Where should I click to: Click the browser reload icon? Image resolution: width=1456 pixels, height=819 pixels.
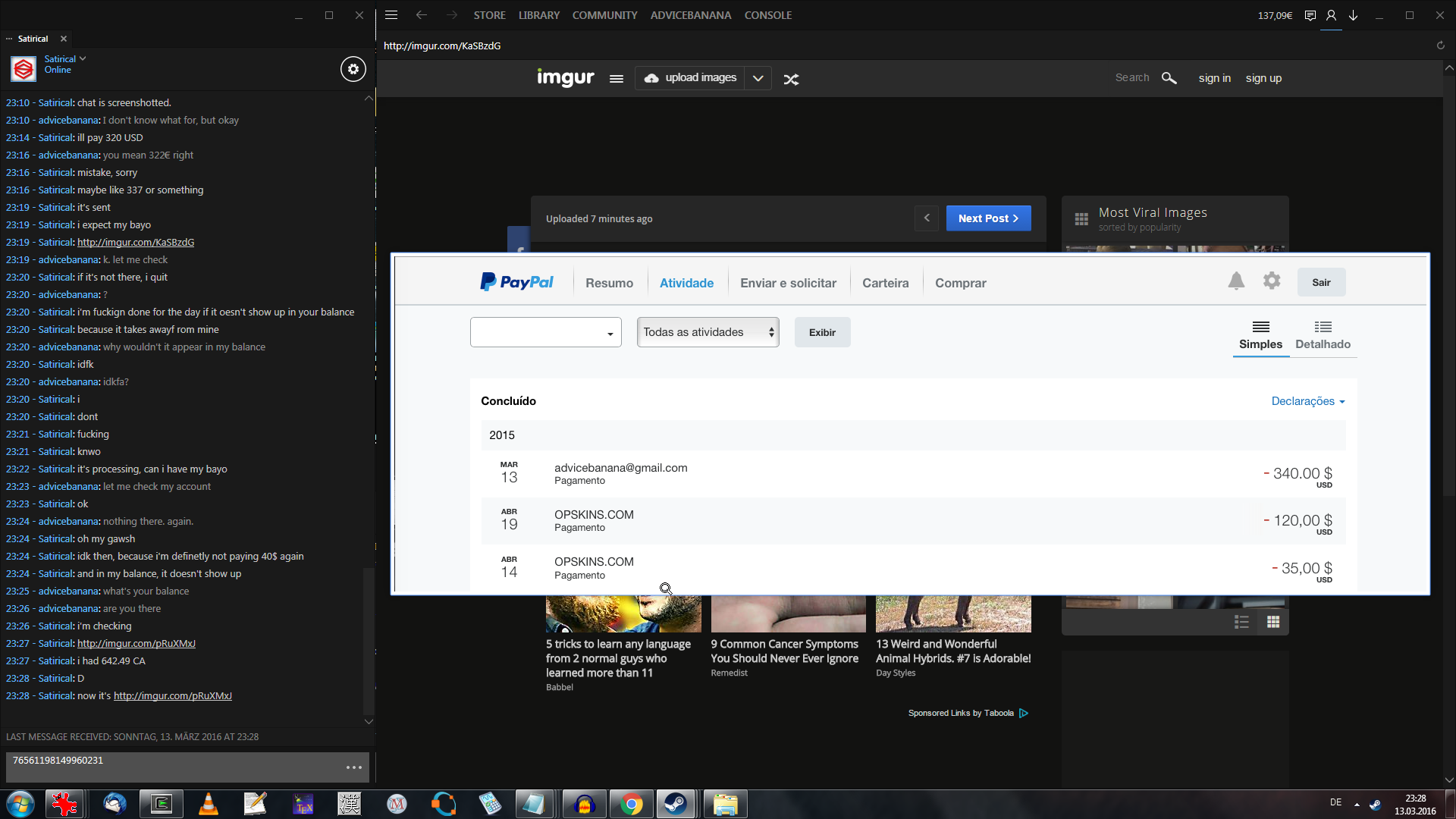(1440, 45)
